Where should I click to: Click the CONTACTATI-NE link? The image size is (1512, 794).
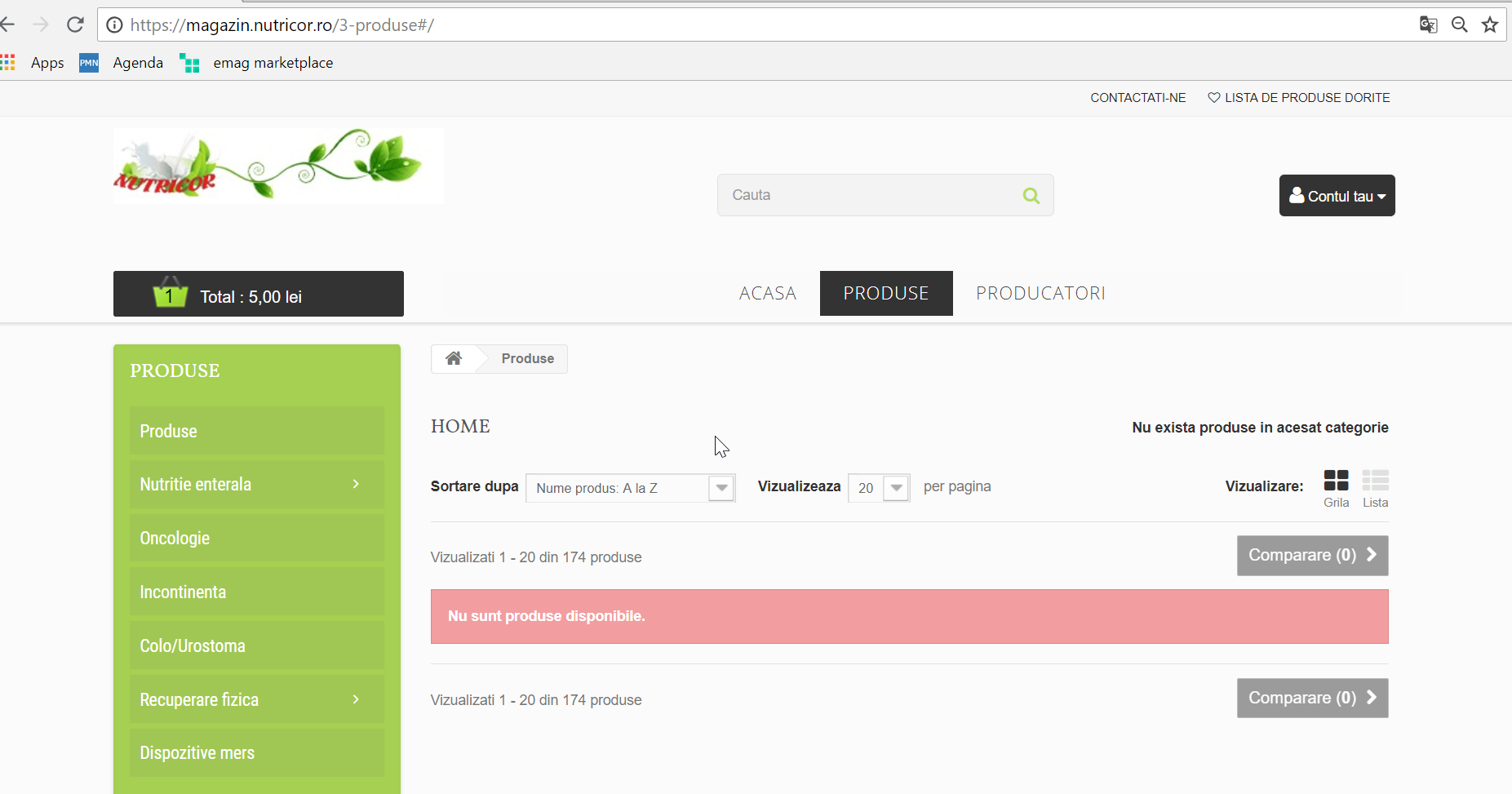pos(1138,98)
